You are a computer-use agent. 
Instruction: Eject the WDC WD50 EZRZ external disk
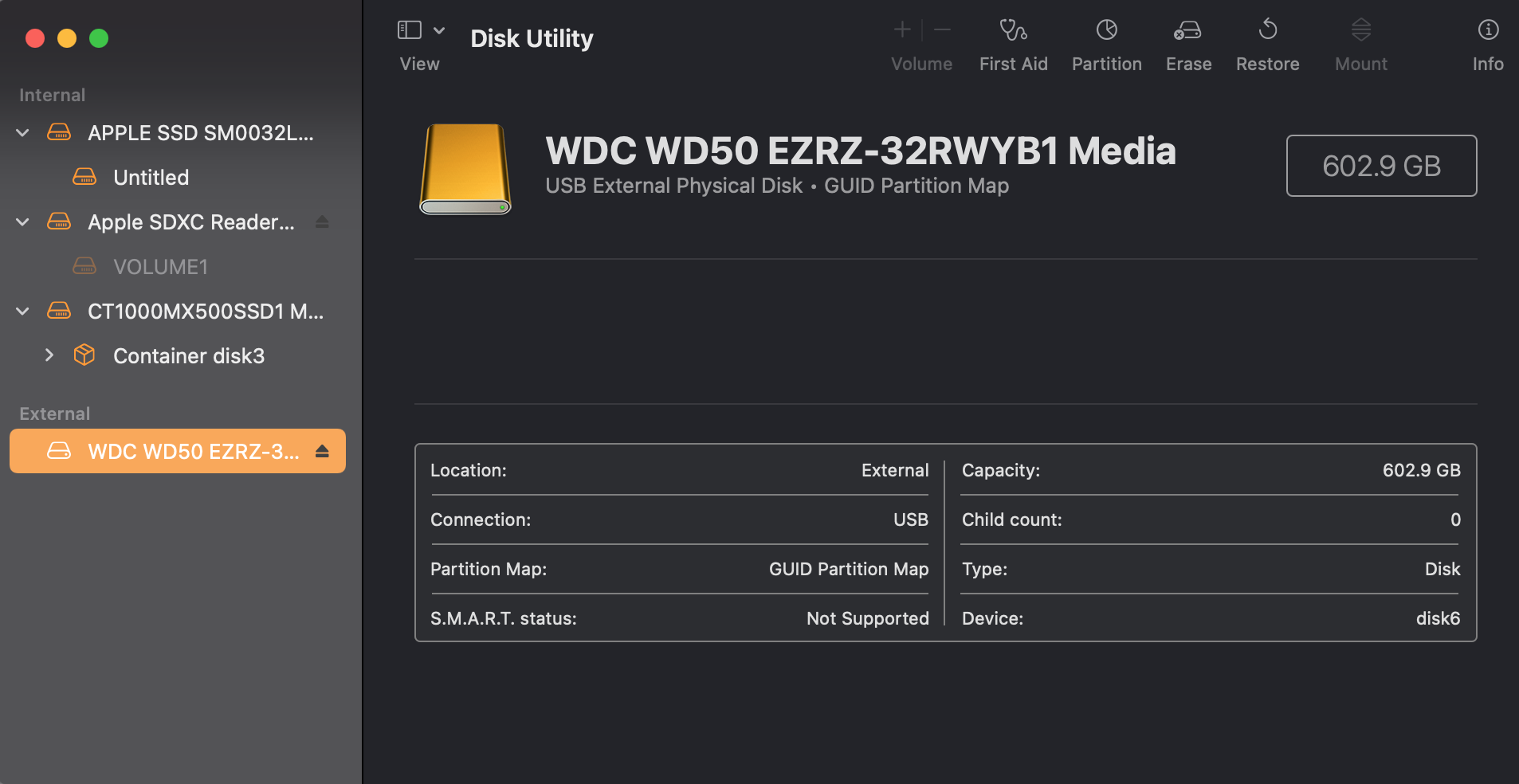click(322, 452)
